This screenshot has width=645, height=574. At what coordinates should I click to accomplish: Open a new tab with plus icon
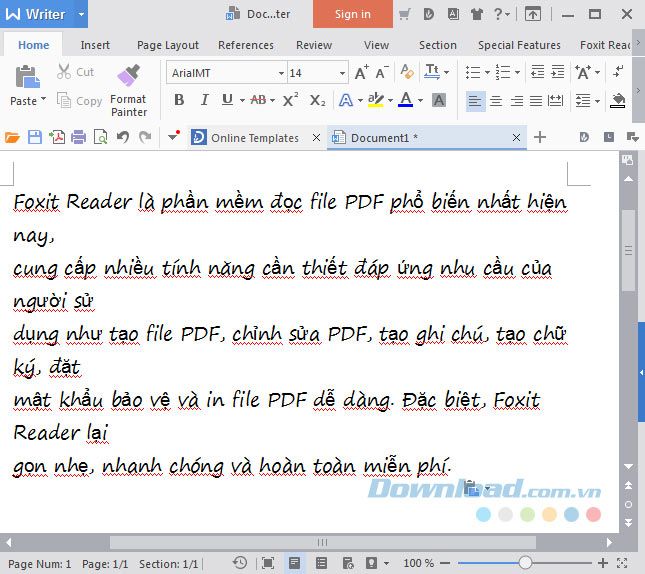pyautogui.click(x=540, y=138)
